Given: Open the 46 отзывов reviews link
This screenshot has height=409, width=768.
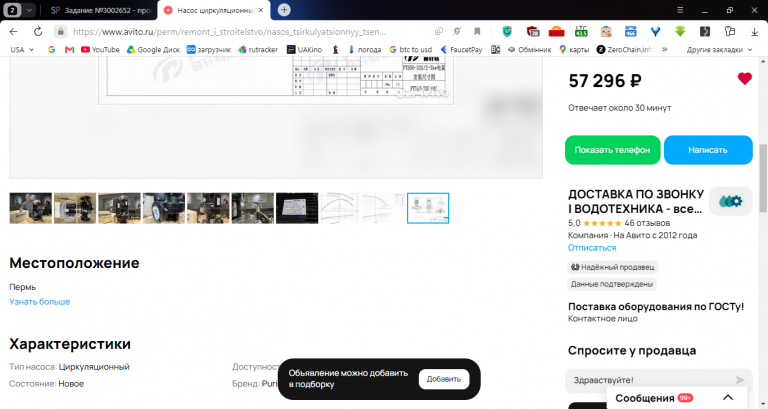Looking at the screenshot, I should [647, 223].
